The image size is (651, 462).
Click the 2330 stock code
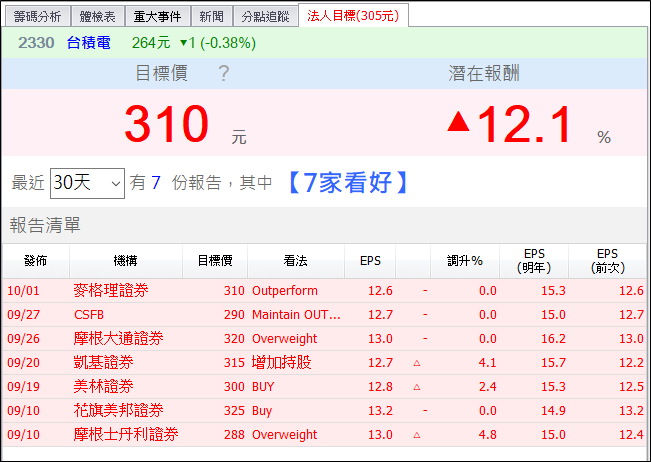[36, 43]
